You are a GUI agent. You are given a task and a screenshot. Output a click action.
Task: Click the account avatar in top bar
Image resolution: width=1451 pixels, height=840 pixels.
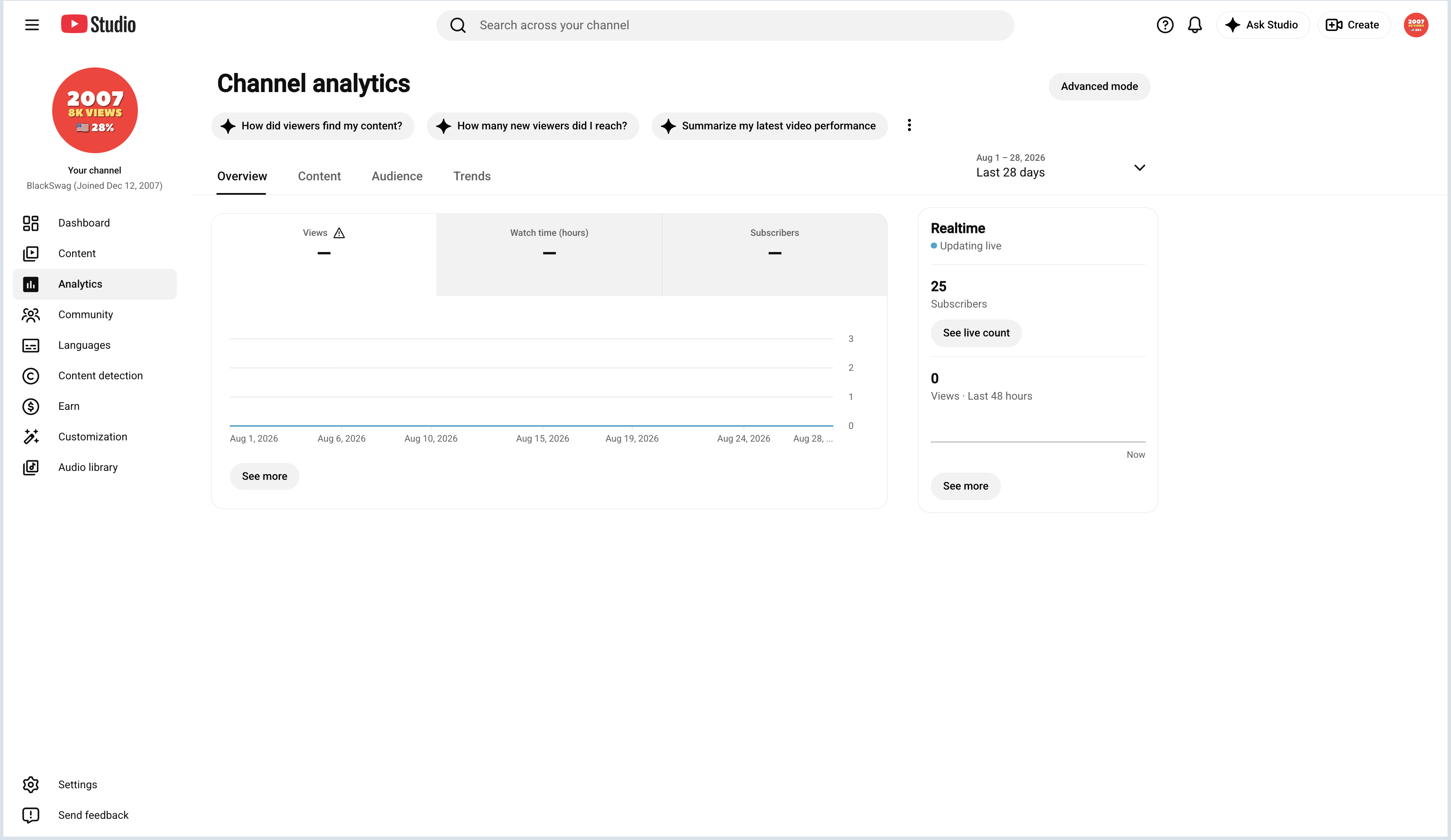tap(1415, 25)
